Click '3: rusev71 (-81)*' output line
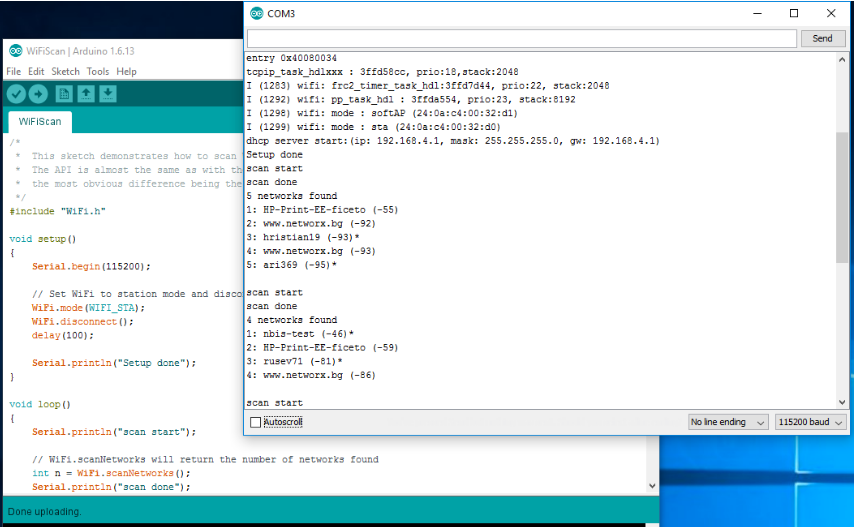855x527 pixels. pos(294,361)
